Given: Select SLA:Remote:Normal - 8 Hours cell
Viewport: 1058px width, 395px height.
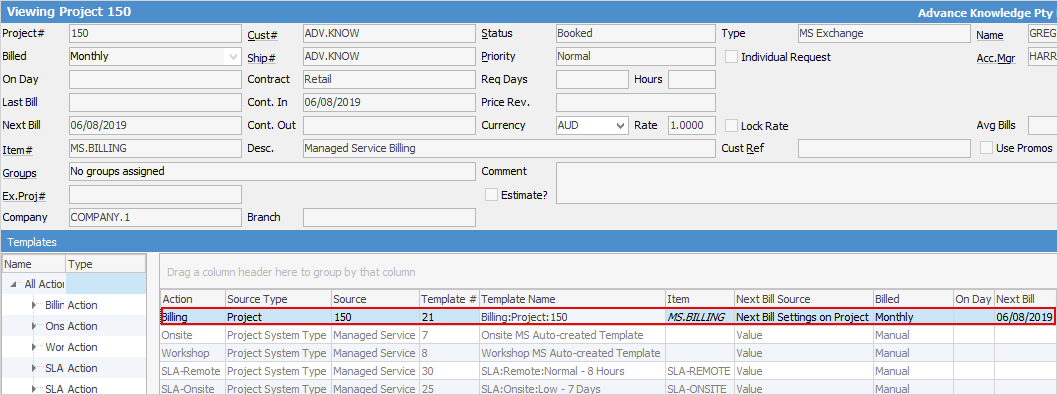Looking at the screenshot, I should (571, 371).
